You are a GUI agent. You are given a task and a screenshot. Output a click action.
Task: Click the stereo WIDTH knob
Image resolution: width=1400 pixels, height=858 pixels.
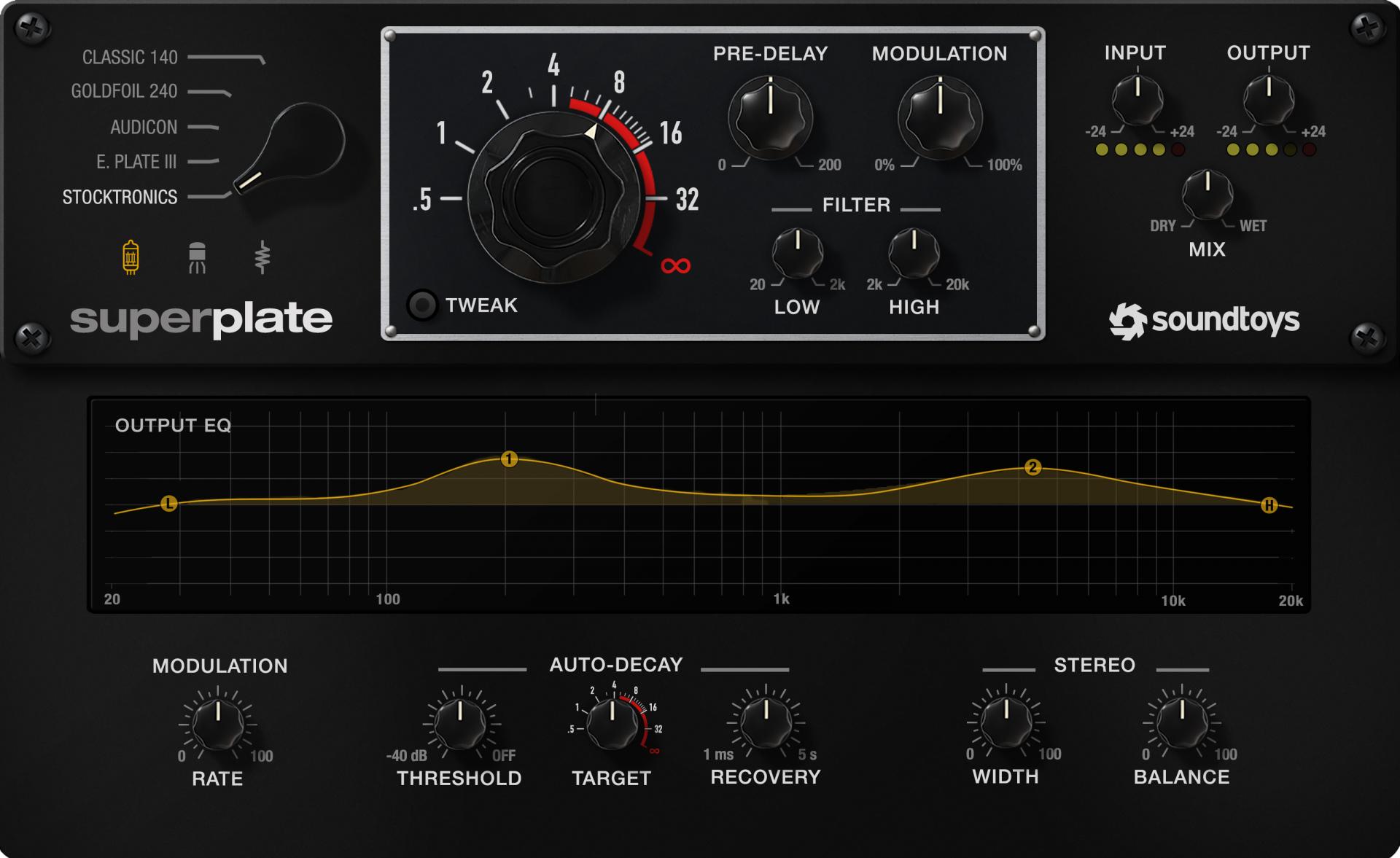click(1006, 721)
